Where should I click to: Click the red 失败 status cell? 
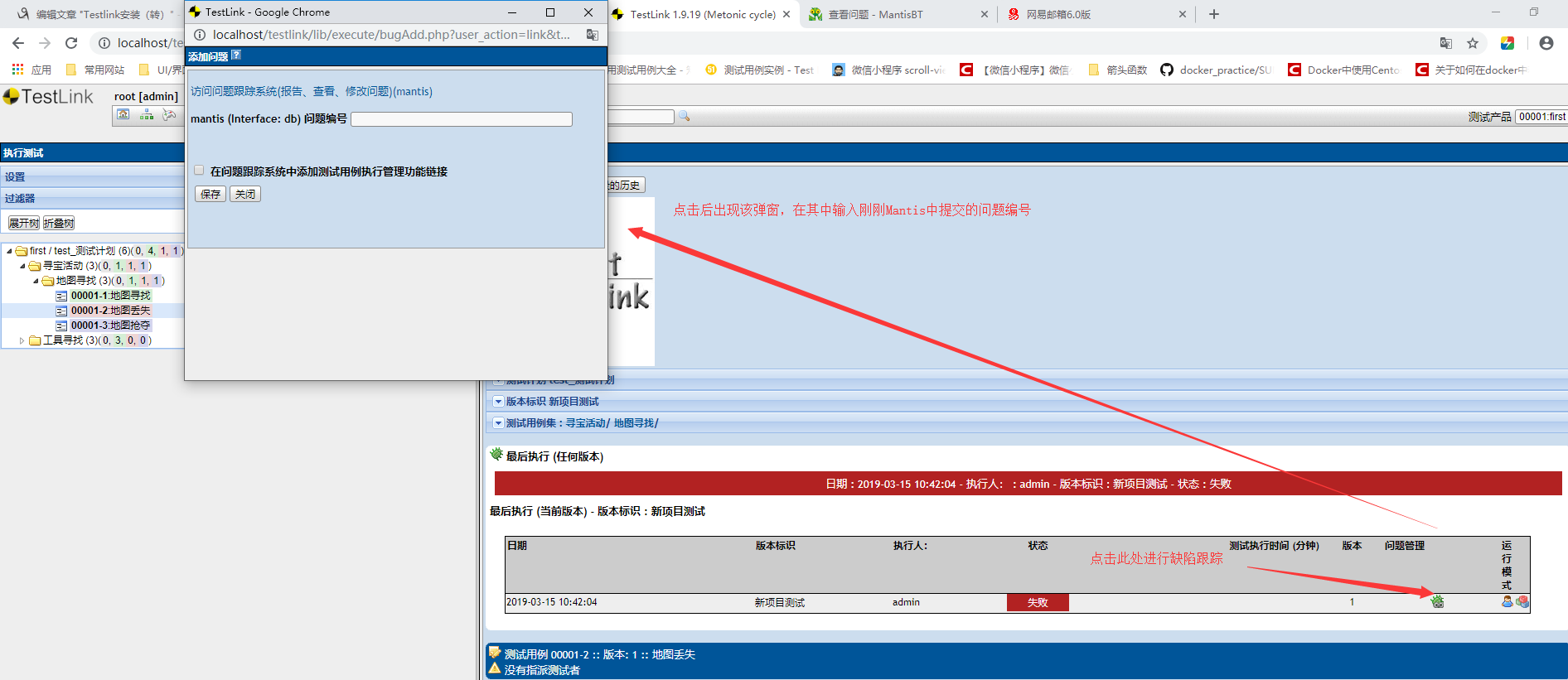[x=1038, y=602]
